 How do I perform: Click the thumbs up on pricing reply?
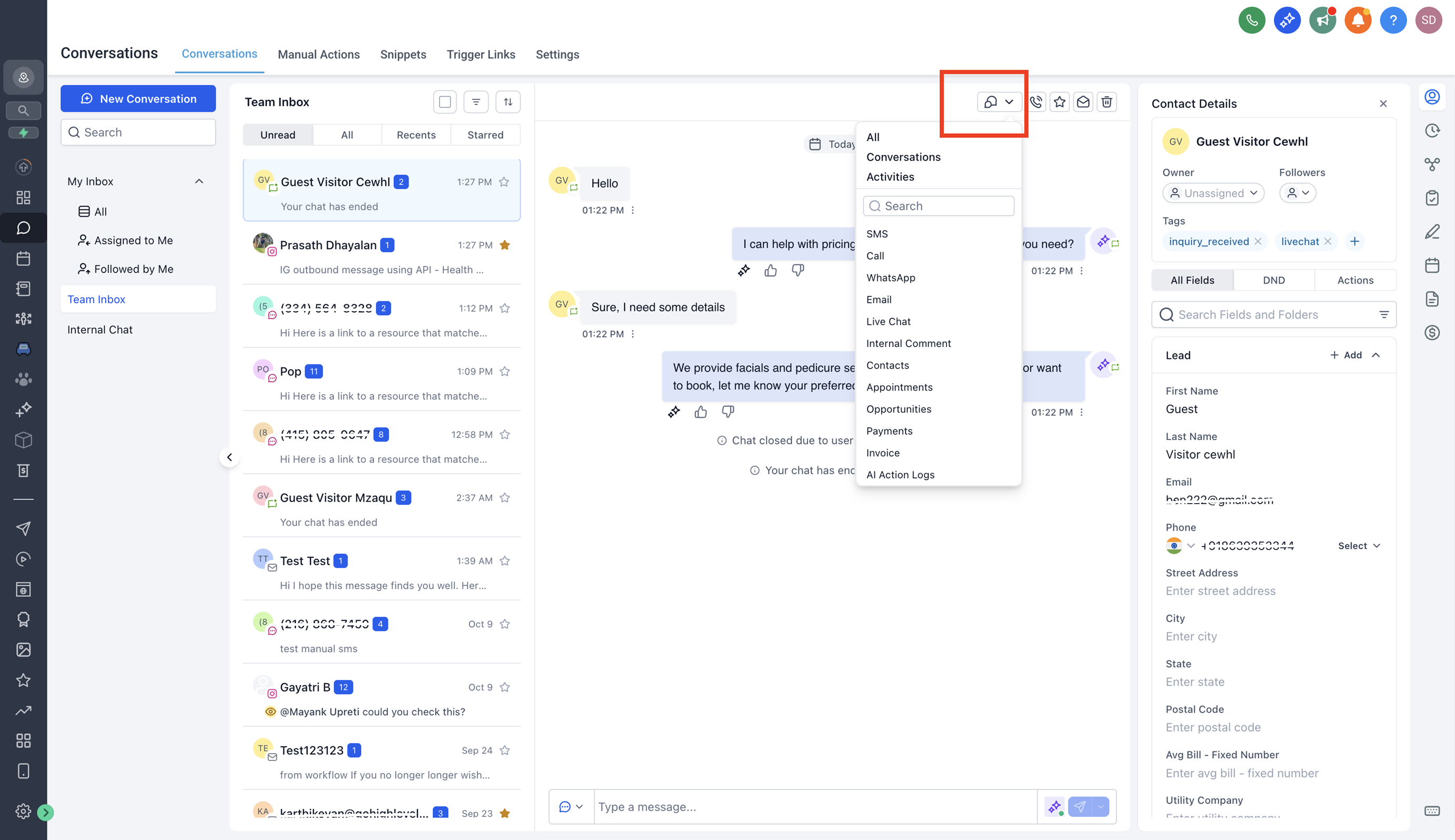(x=770, y=270)
